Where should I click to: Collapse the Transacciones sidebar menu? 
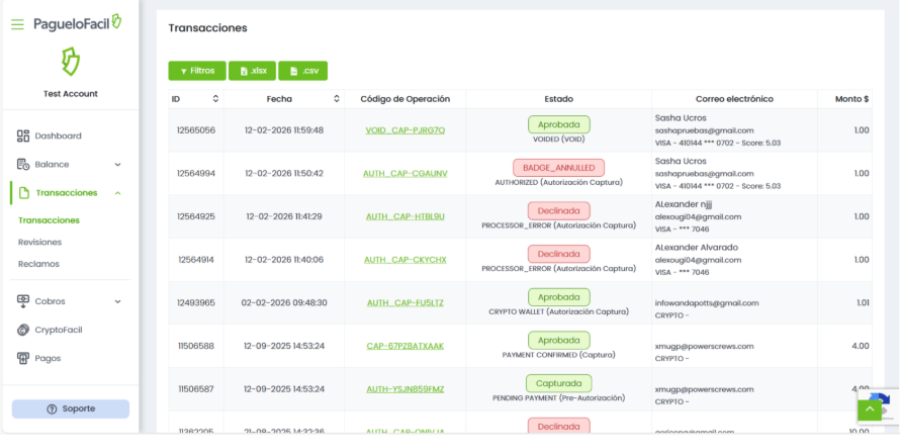point(117,193)
